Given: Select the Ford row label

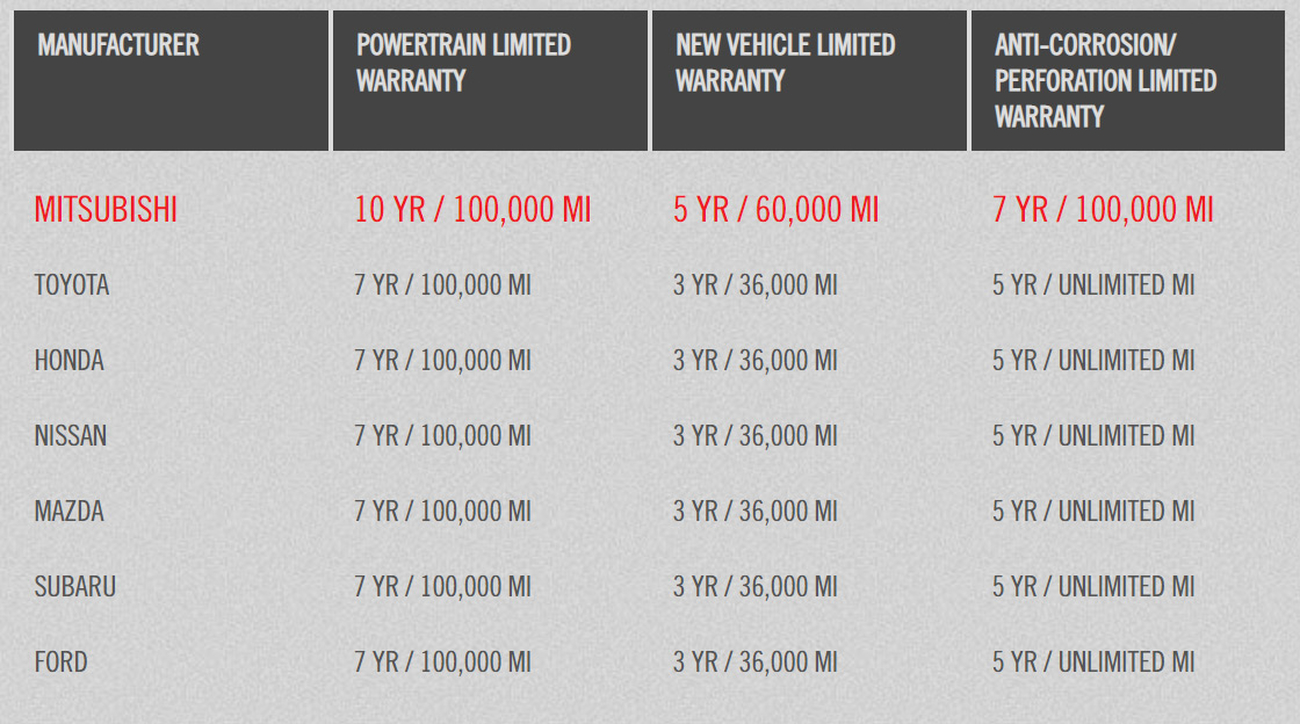Looking at the screenshot, I should point(61,662).
